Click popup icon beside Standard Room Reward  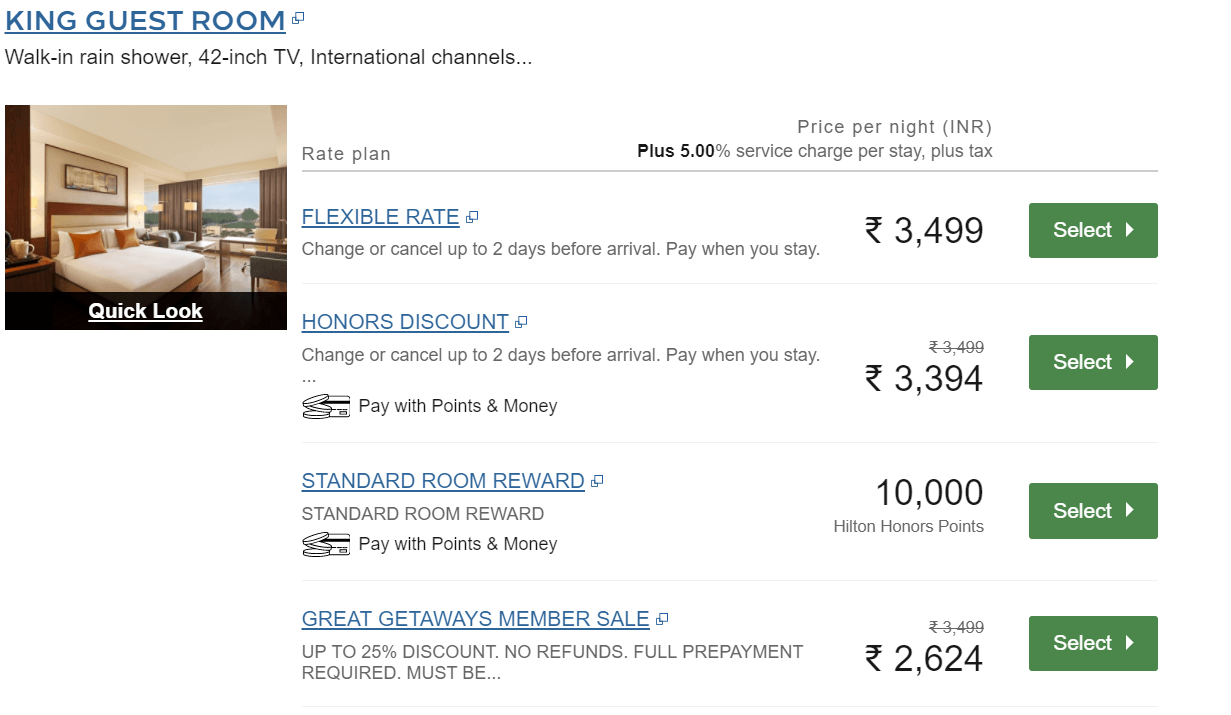point(597,481)
